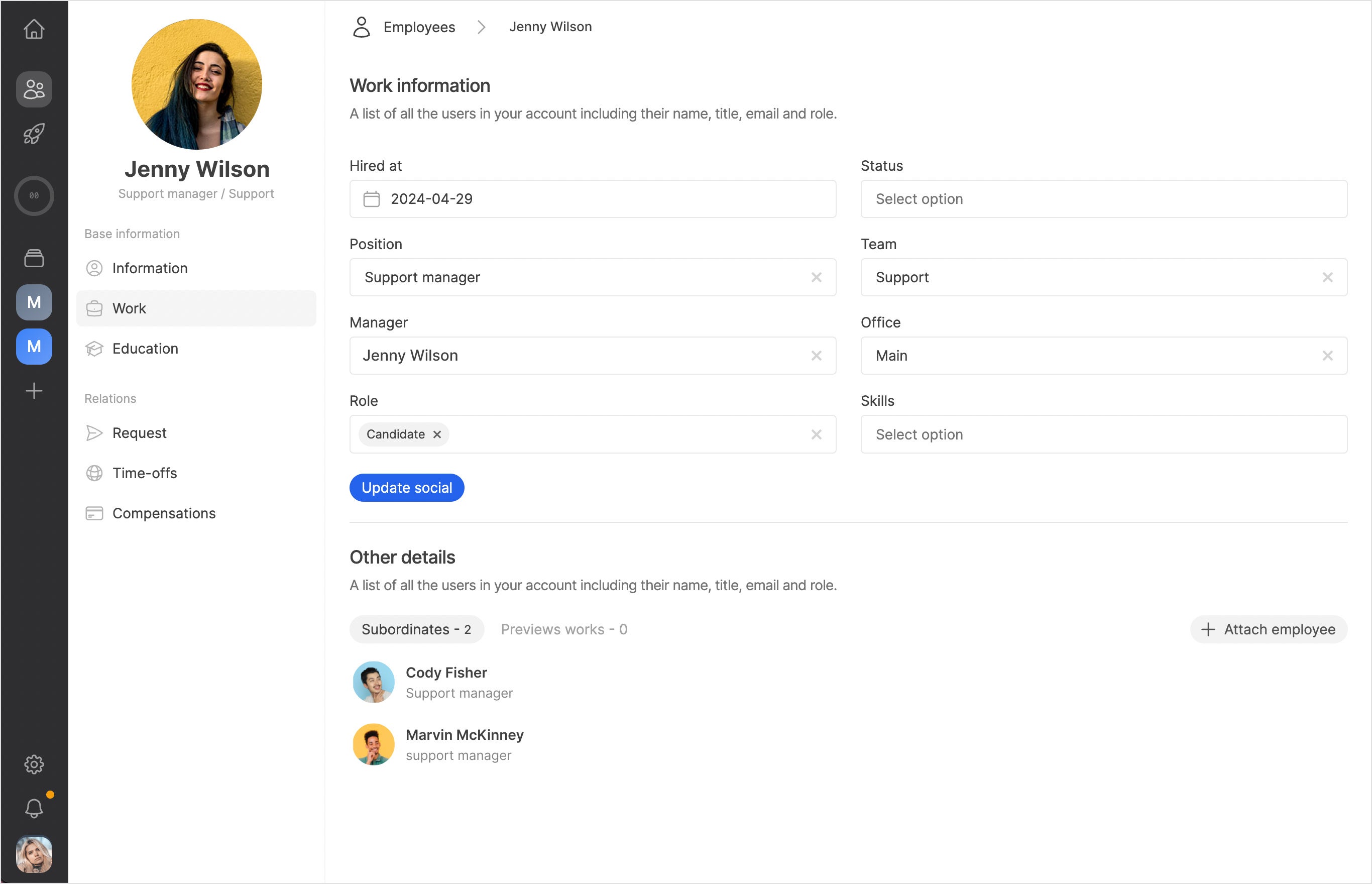Remove the Candidate role tag

(x=437, y=434)
